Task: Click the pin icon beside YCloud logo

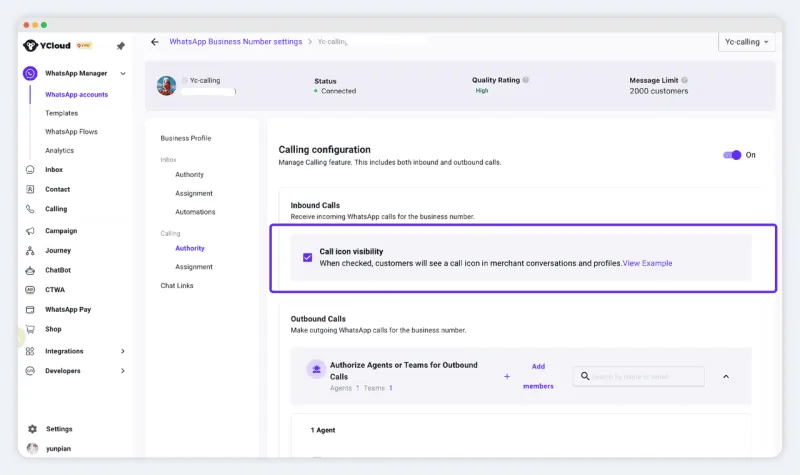Action: click(121, 46)
